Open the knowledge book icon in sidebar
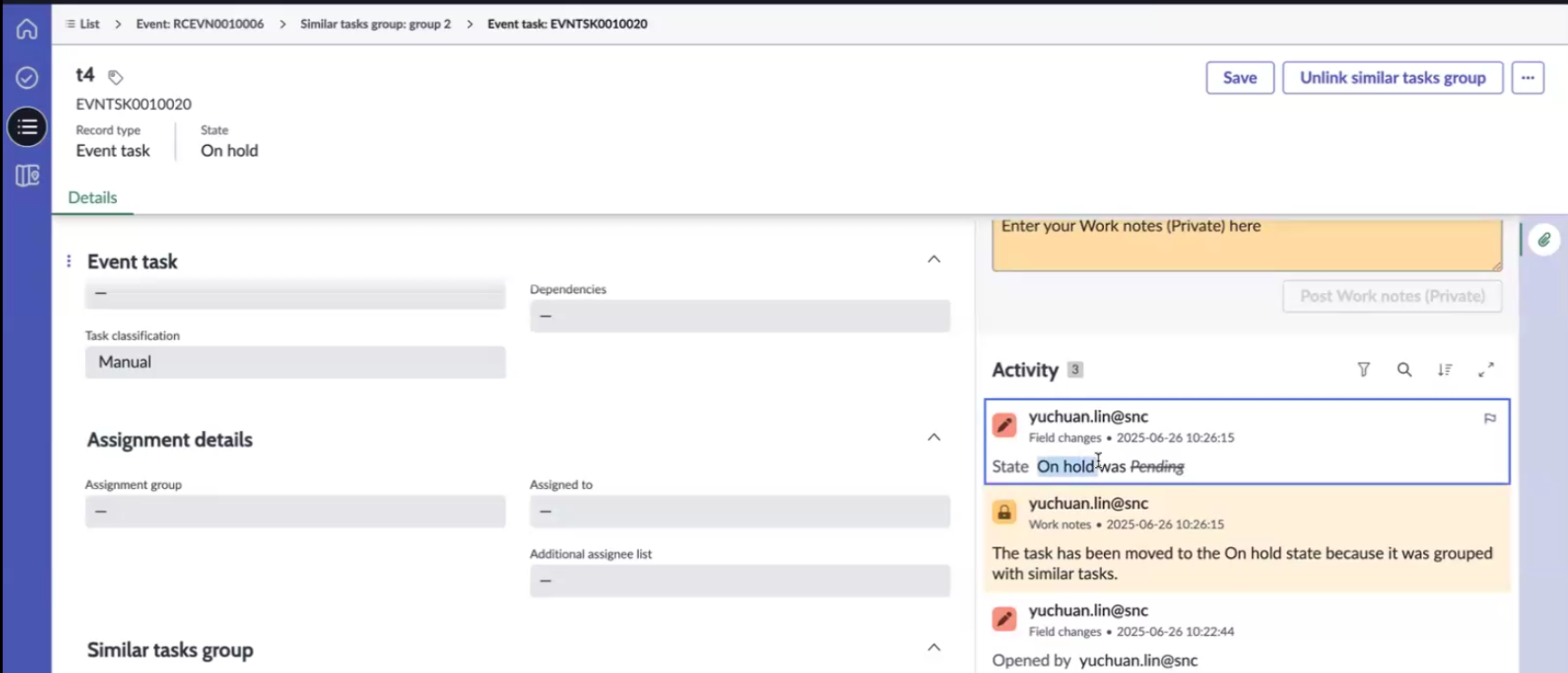This screenshot has width=1568, height=673. [x=27, y=175]
